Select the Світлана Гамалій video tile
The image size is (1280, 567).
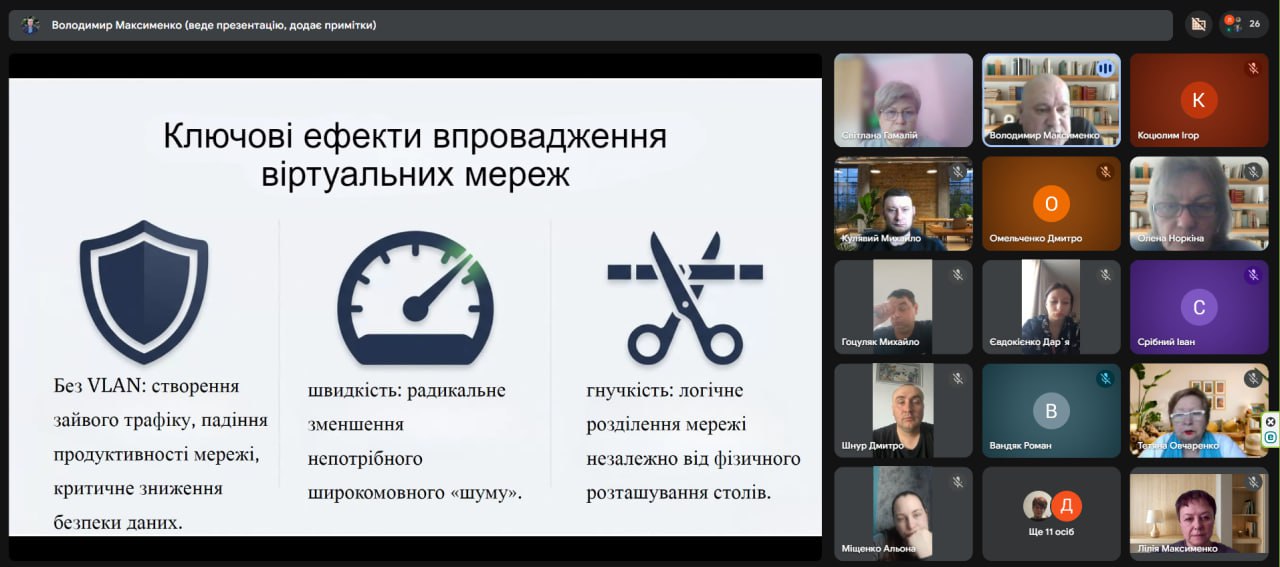point(903,100)
